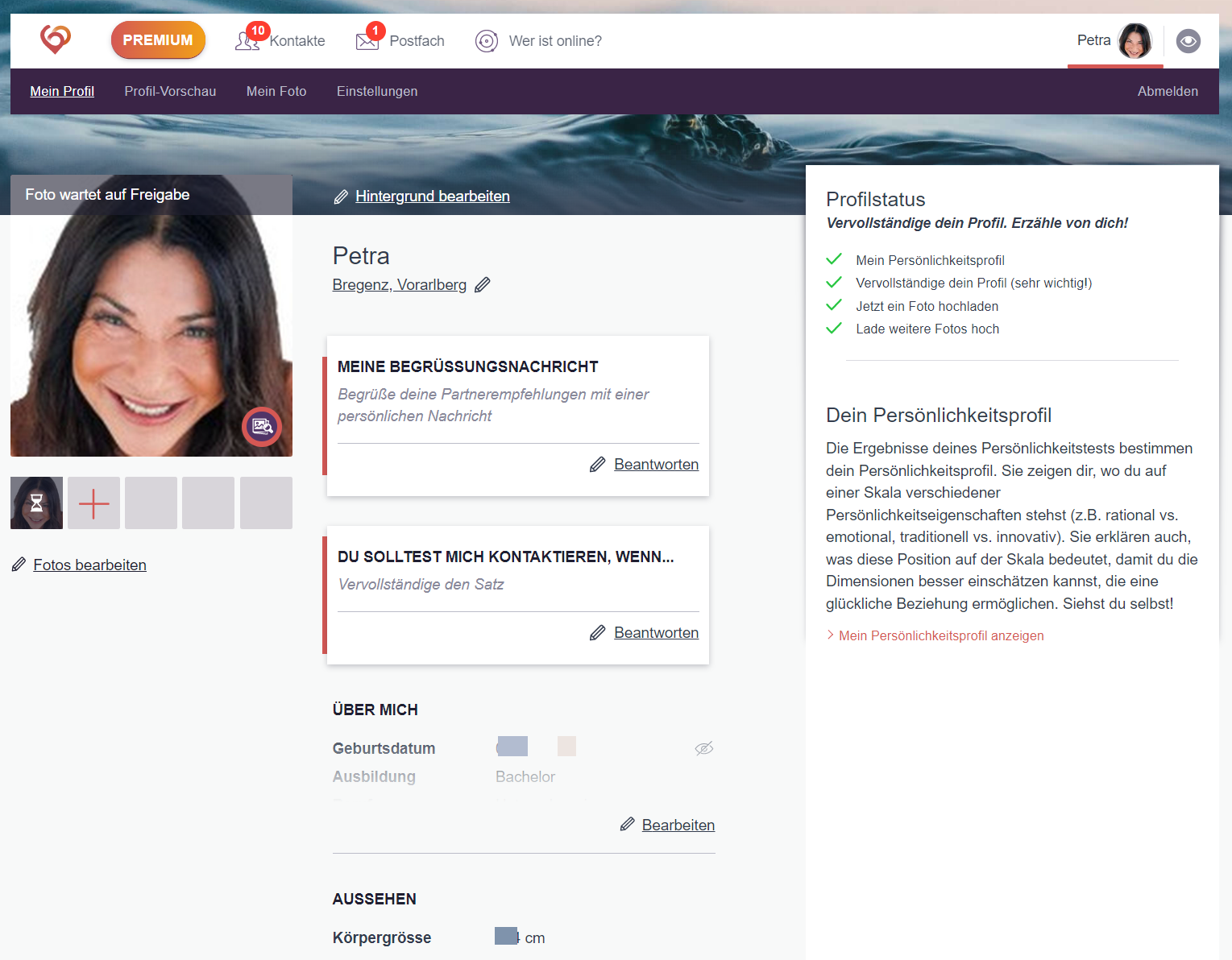Open Petra's avatar in the header
Viewport: 1232px width, 960px height.
tap(1135, 41)
